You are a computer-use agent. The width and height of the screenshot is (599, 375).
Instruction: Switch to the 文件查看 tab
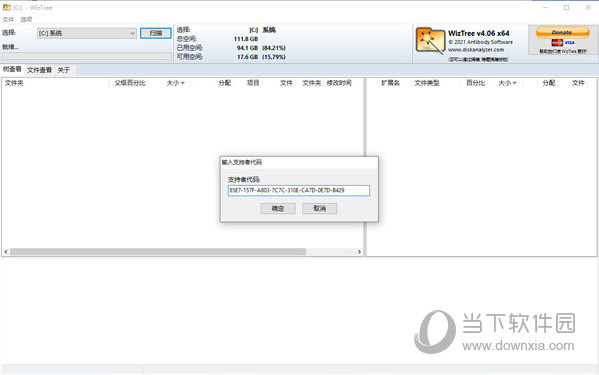point(39,70)
